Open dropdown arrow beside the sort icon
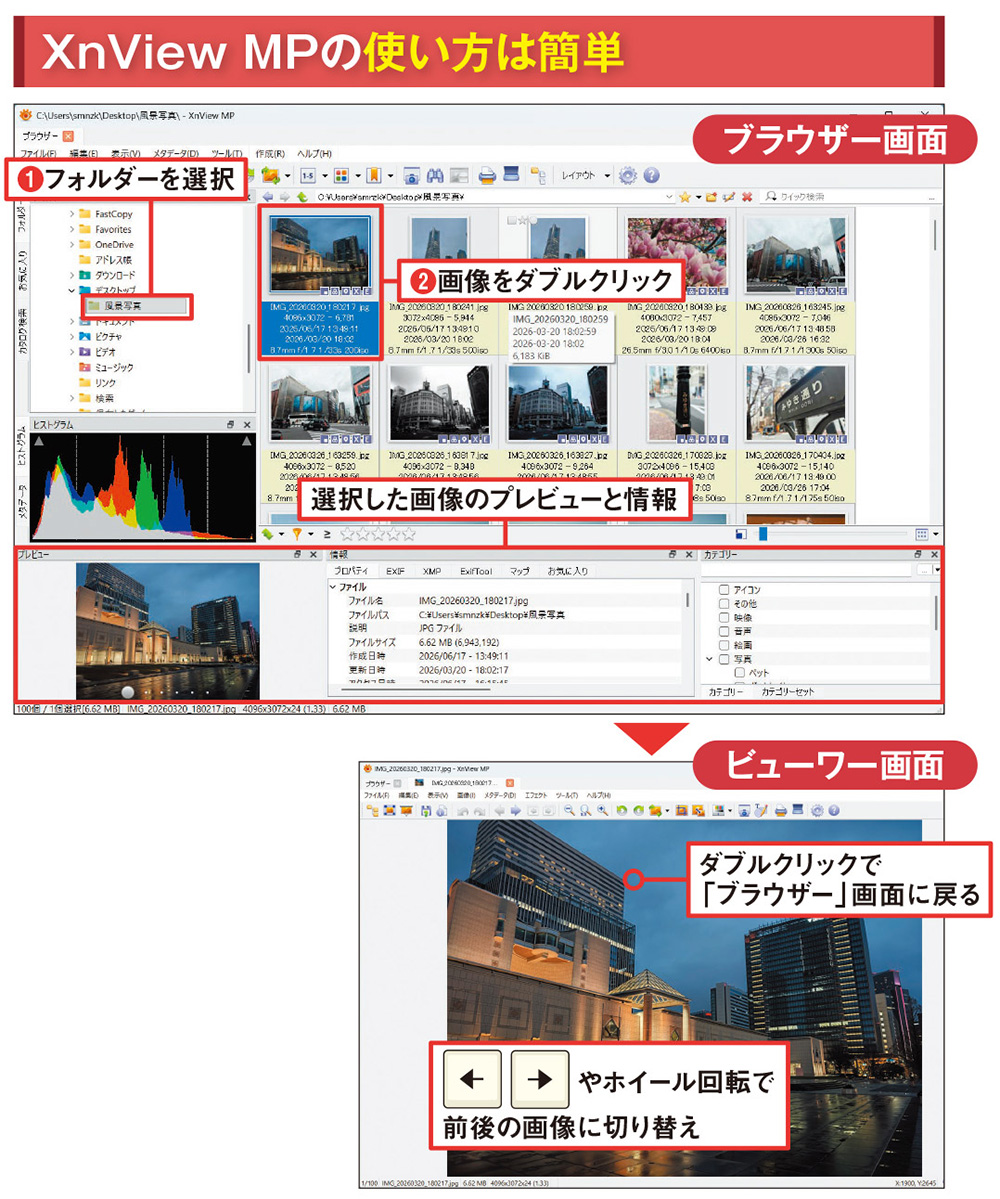 324,176
